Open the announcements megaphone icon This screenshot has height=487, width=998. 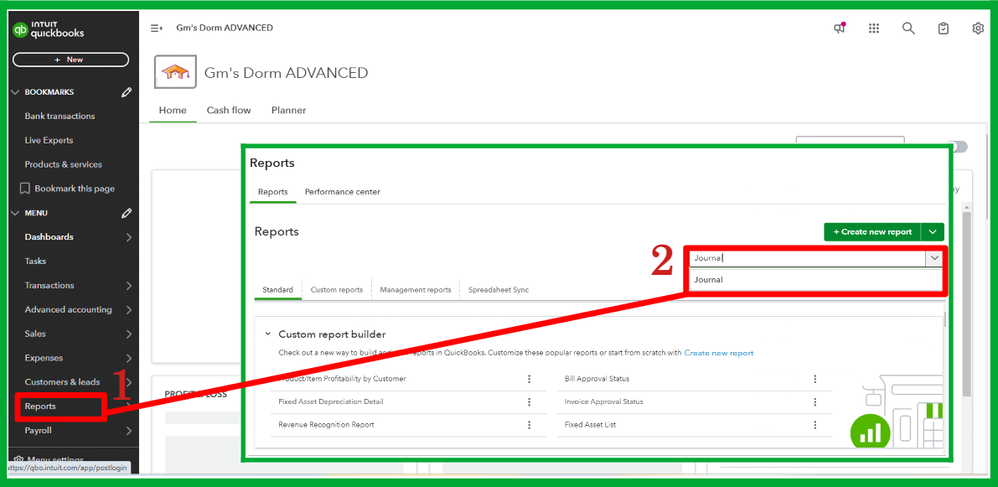click(840, 28)
